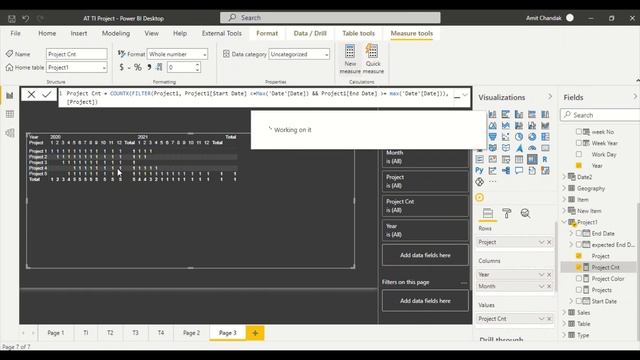The image size is (640, 360).
Task: Select the R script visual icon
Action: tap(545, 159)
